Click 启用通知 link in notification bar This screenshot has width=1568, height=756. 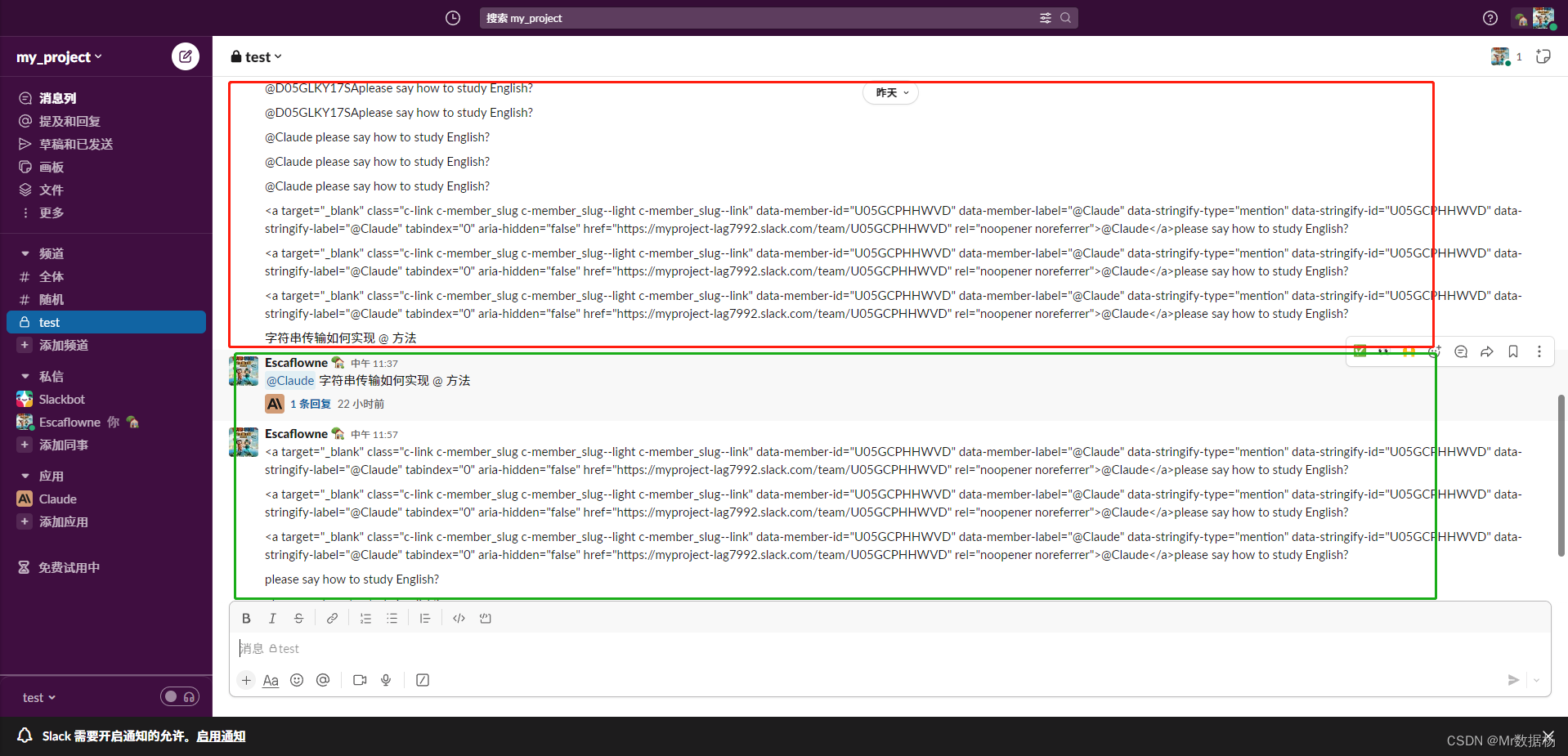[x=221, y=736]
